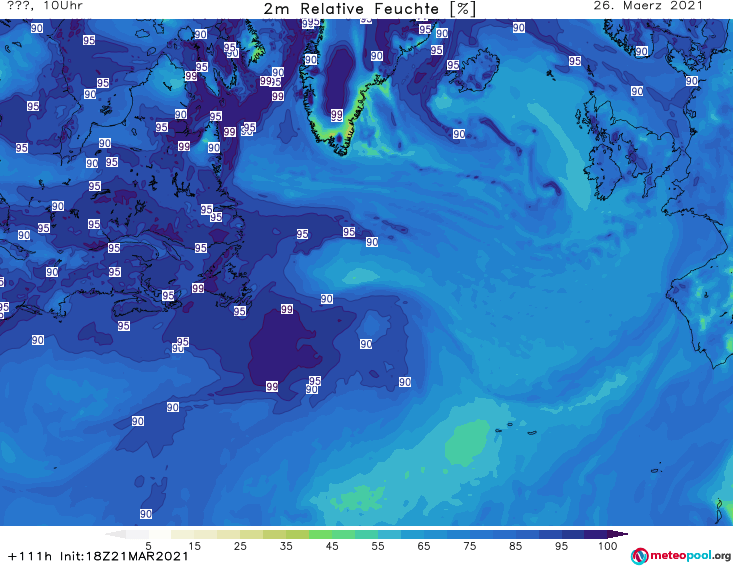Click the legend value '25'
The image size is (733, 566).
click(240, 546)
